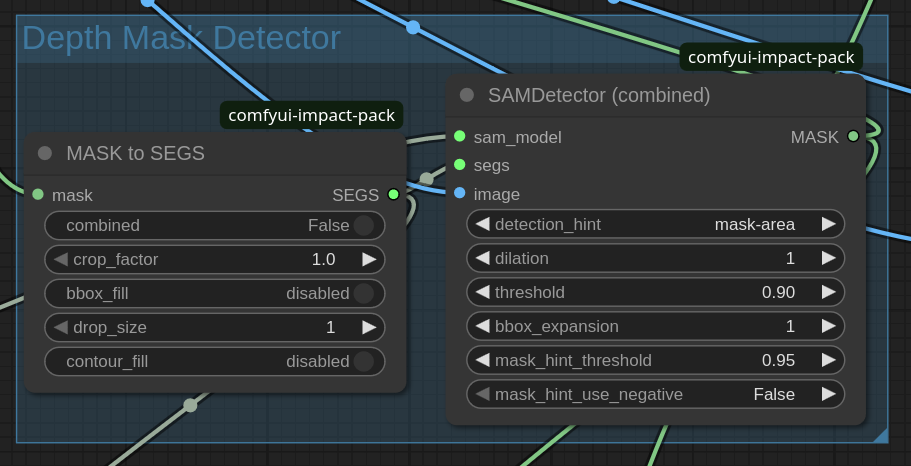Increase dilation value
Screen dimensions: 911x466
pyautogui.click(x=828, y=258)
